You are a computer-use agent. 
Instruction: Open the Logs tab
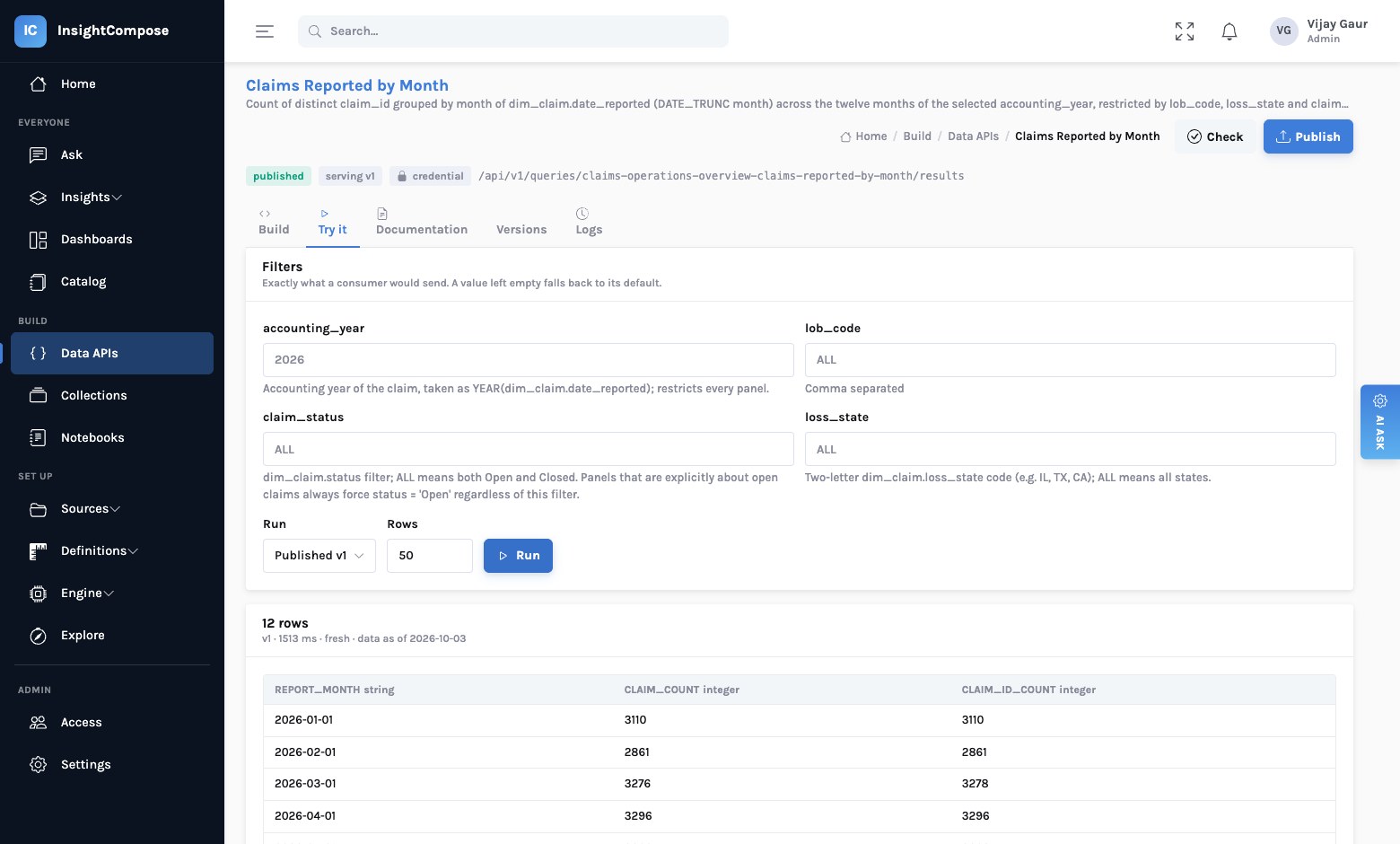pyautogui.click(x=589, y=222)
